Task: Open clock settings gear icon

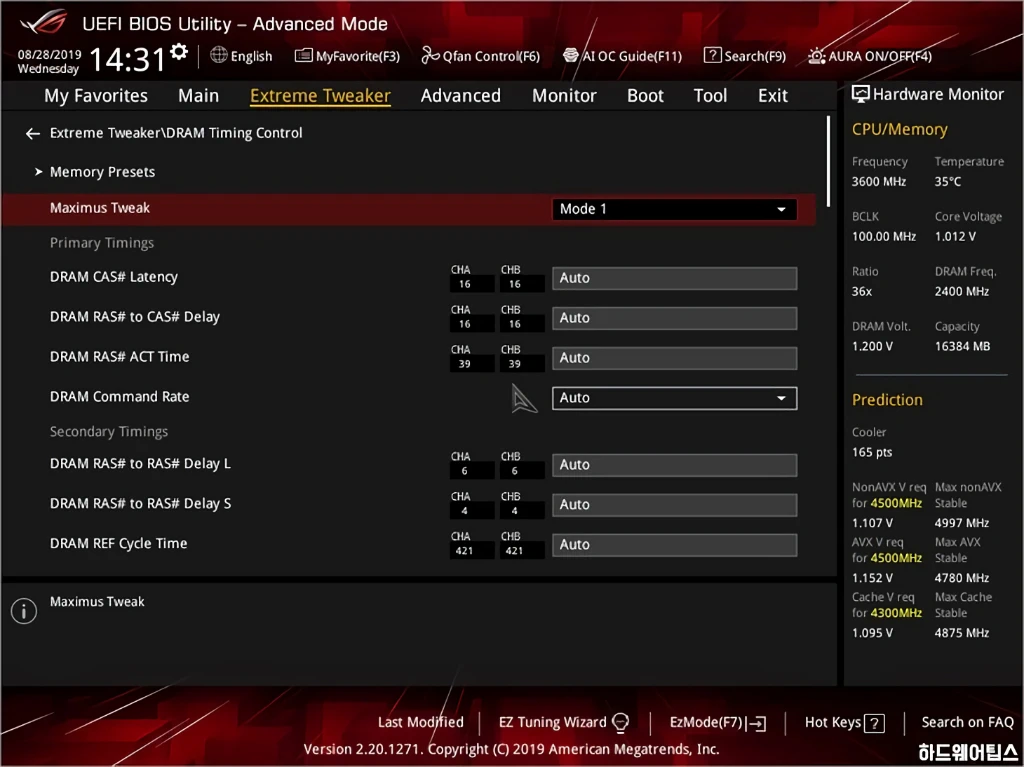Action: [178, 52]
